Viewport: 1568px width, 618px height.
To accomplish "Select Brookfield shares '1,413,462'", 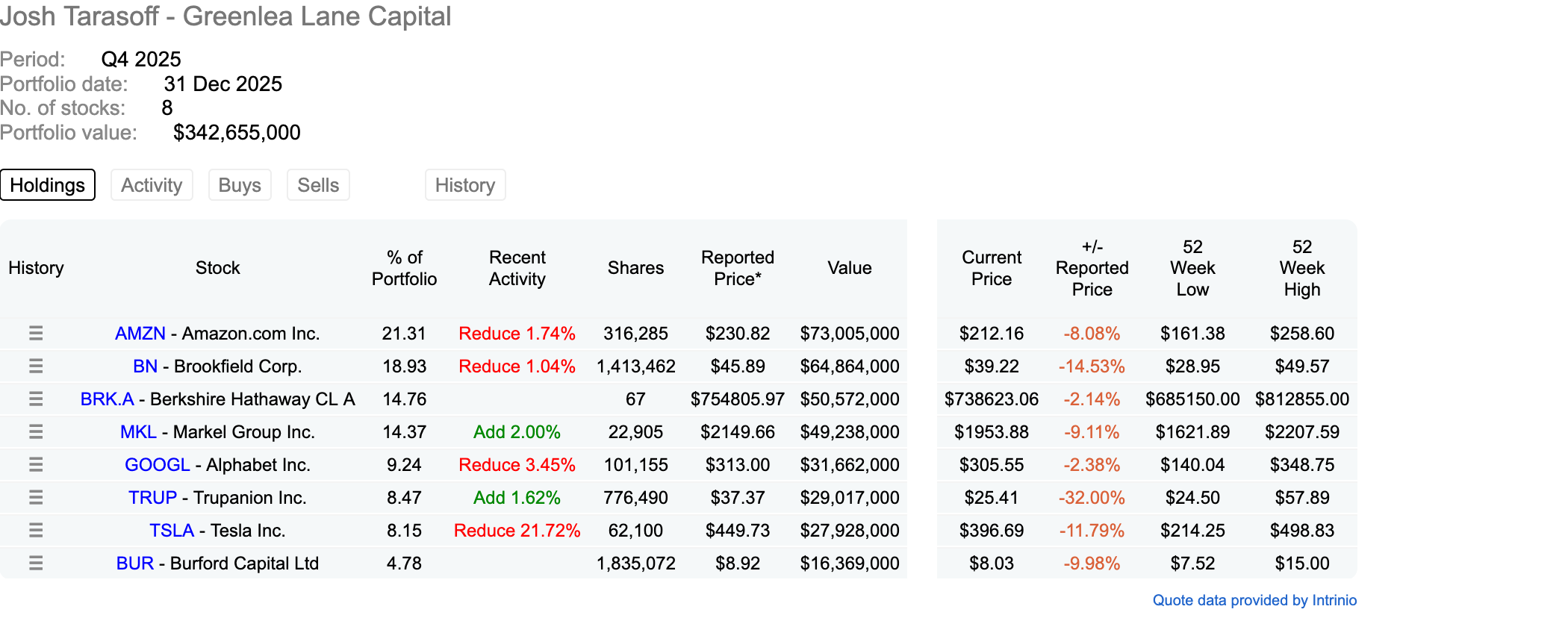I will coord(635,366).
